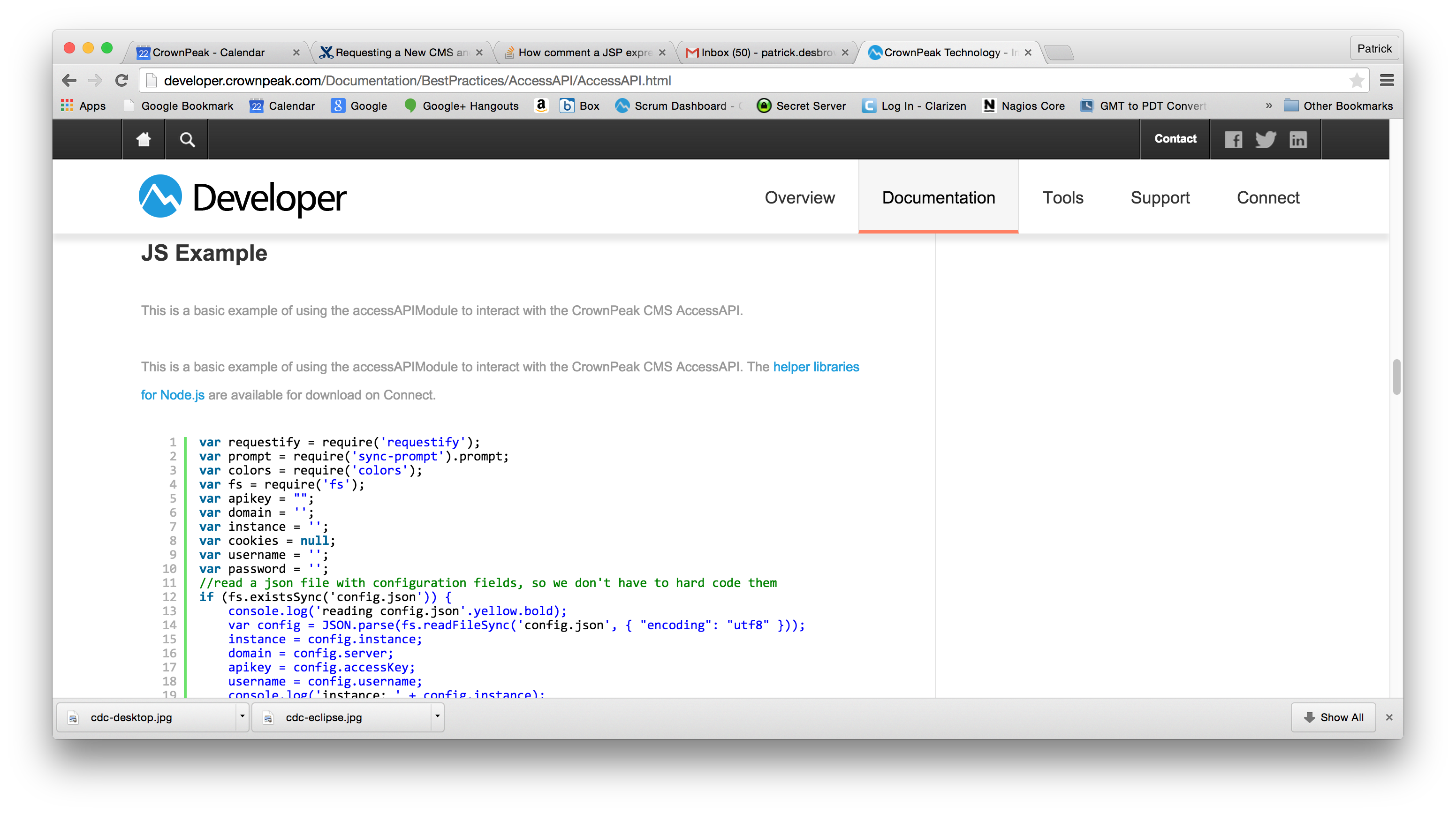Viewport: 1456px width, 814px height.
Task: Show hidden bookmarks with the chevron
Action: pyautogui.click(x=1269, y=106)
